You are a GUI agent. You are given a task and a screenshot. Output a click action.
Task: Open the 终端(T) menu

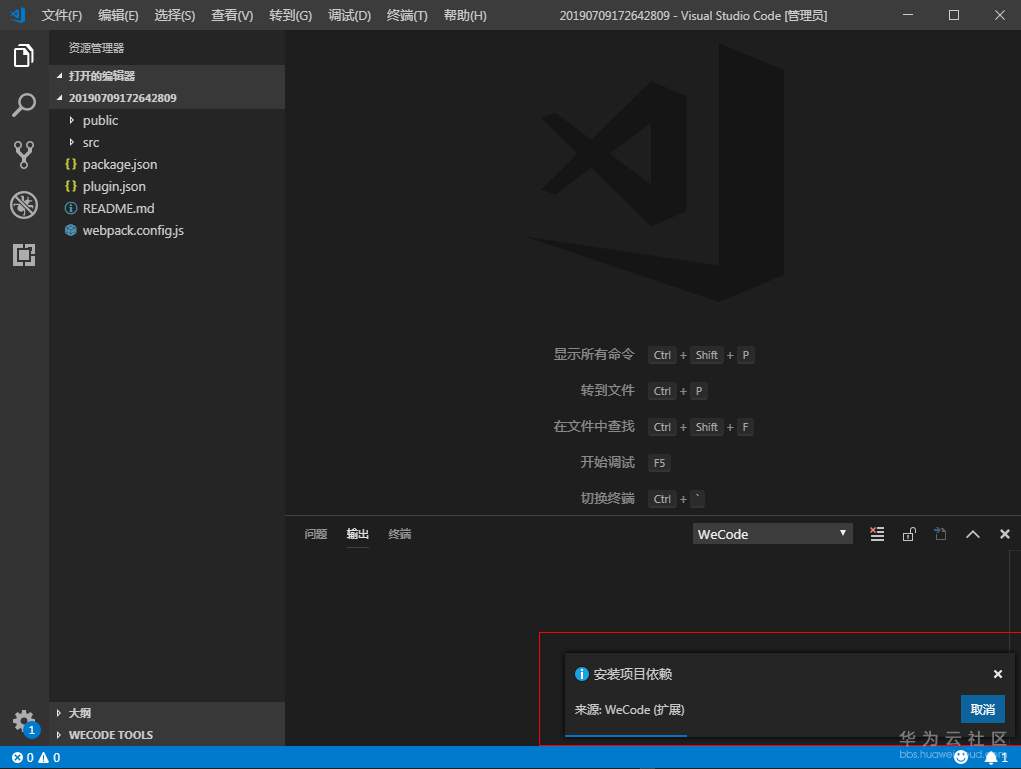pos(407,15)
